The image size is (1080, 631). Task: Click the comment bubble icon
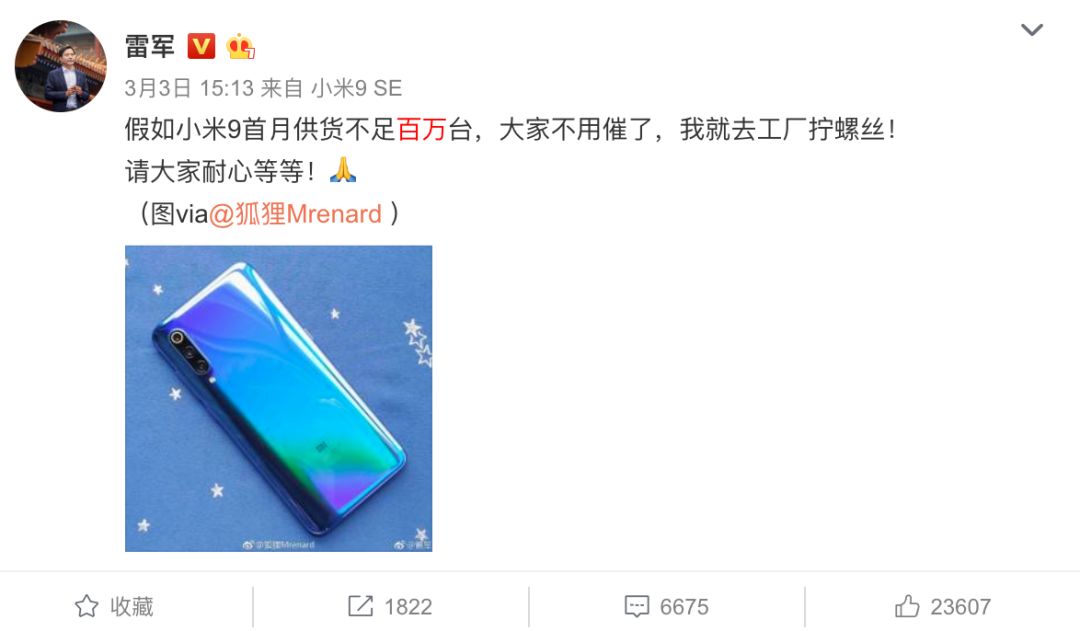coord(636,606)
